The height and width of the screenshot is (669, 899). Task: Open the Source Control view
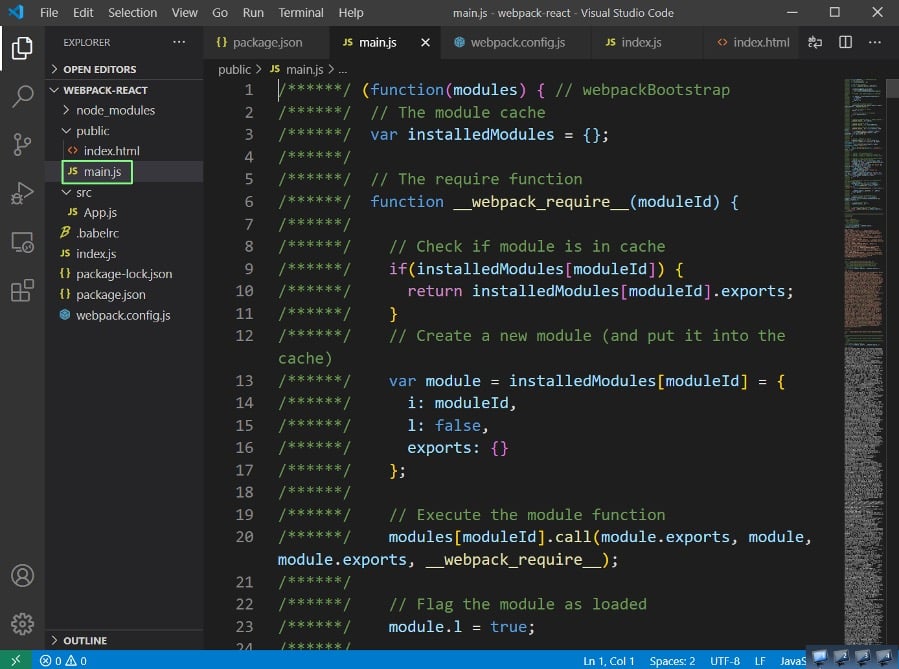(x=22, y=144)
